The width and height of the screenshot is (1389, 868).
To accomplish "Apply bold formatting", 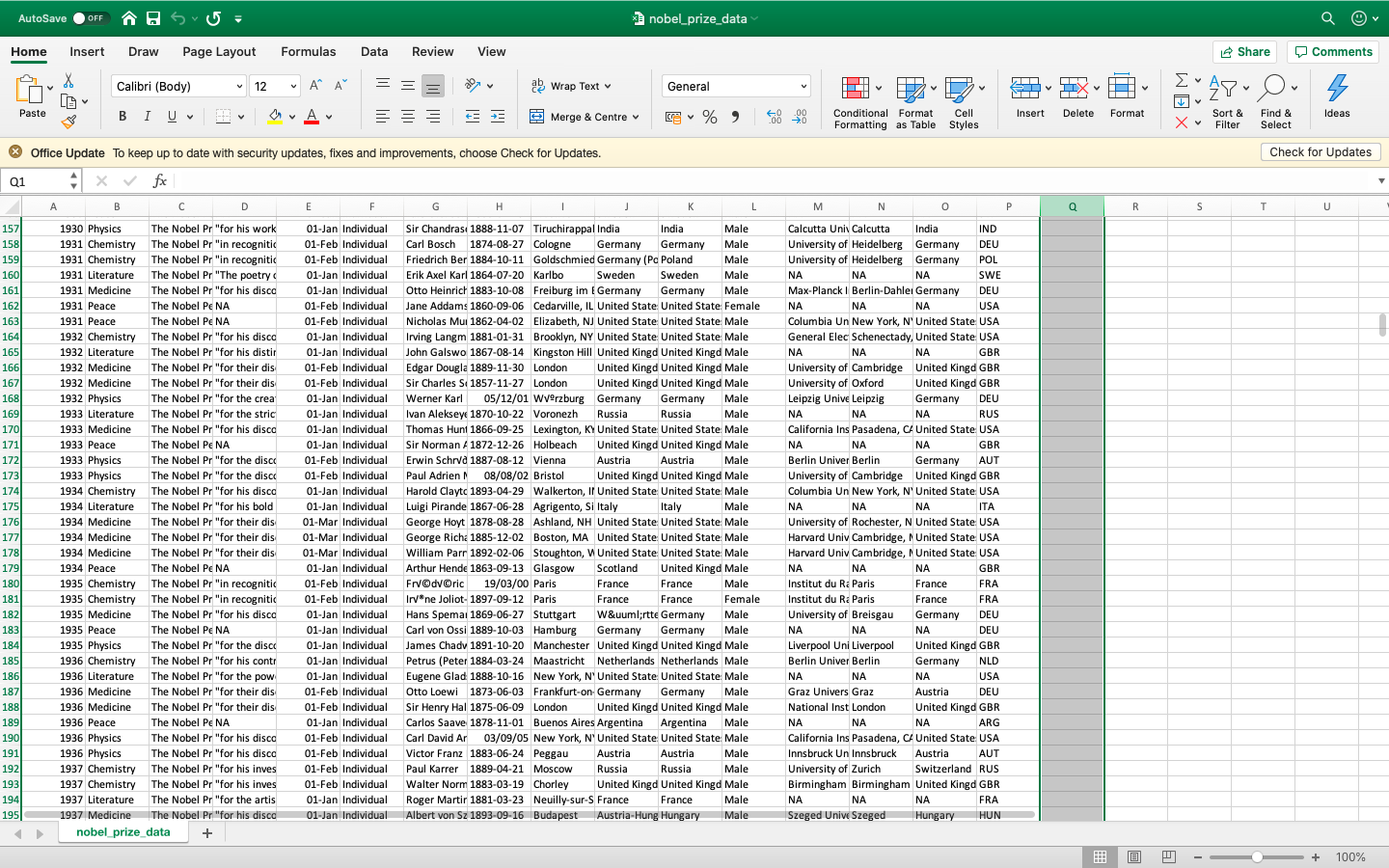I will click(x=122, y=116).
